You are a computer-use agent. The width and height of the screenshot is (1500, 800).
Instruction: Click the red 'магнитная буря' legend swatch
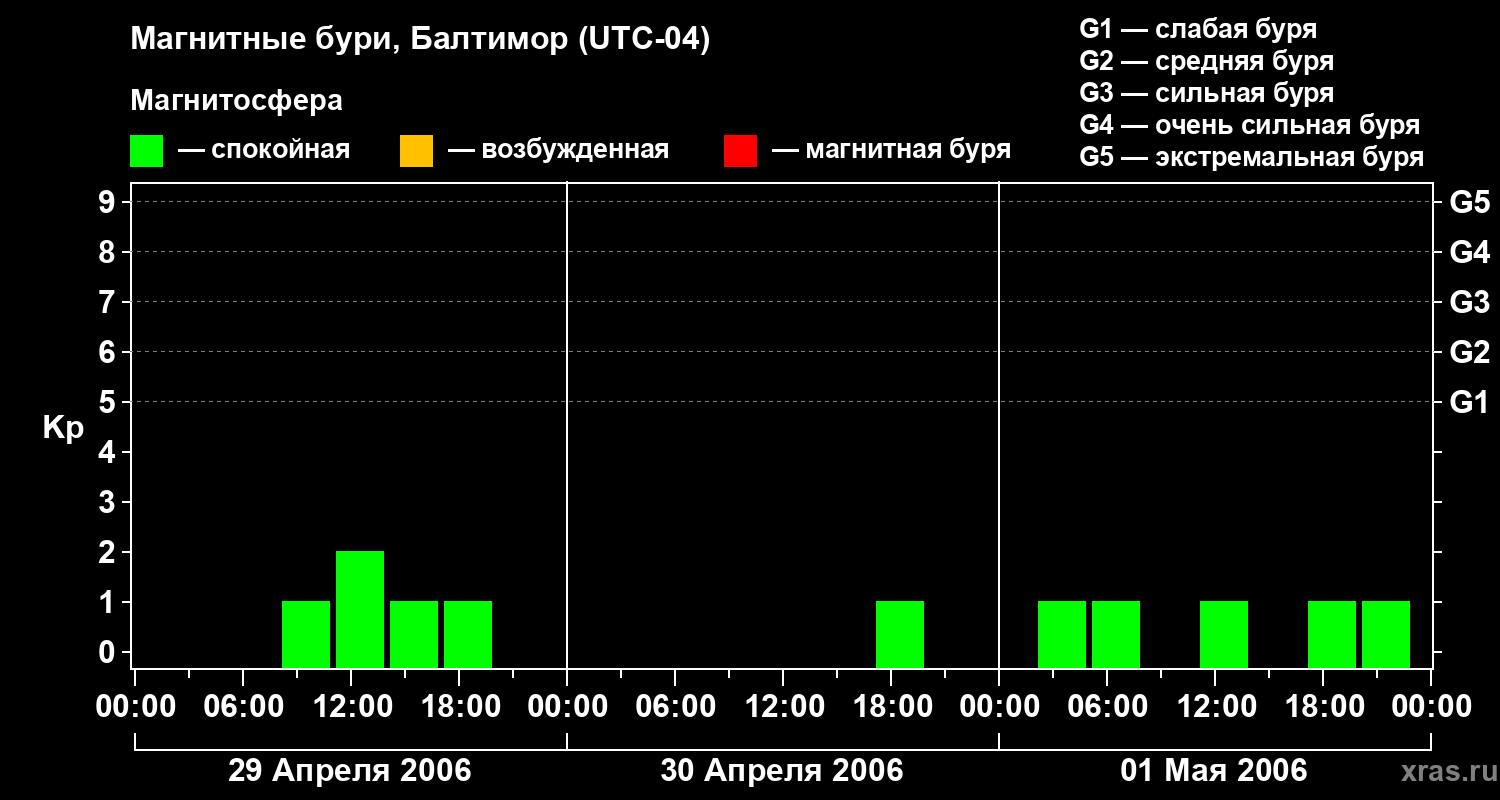coord(740,151)
